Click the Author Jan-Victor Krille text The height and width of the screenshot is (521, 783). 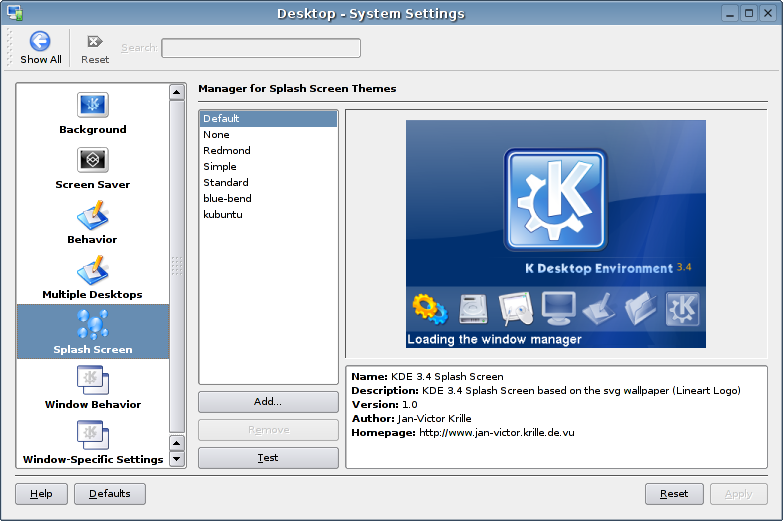coord(411,419)
